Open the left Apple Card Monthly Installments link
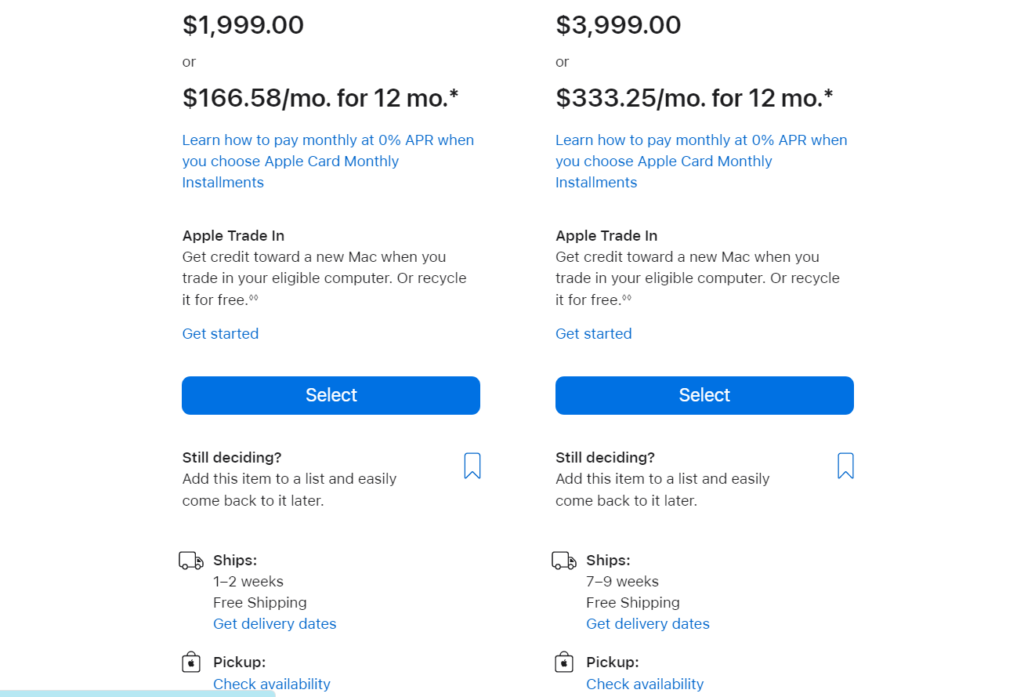Screen dimensions: 1024x697 328,161
